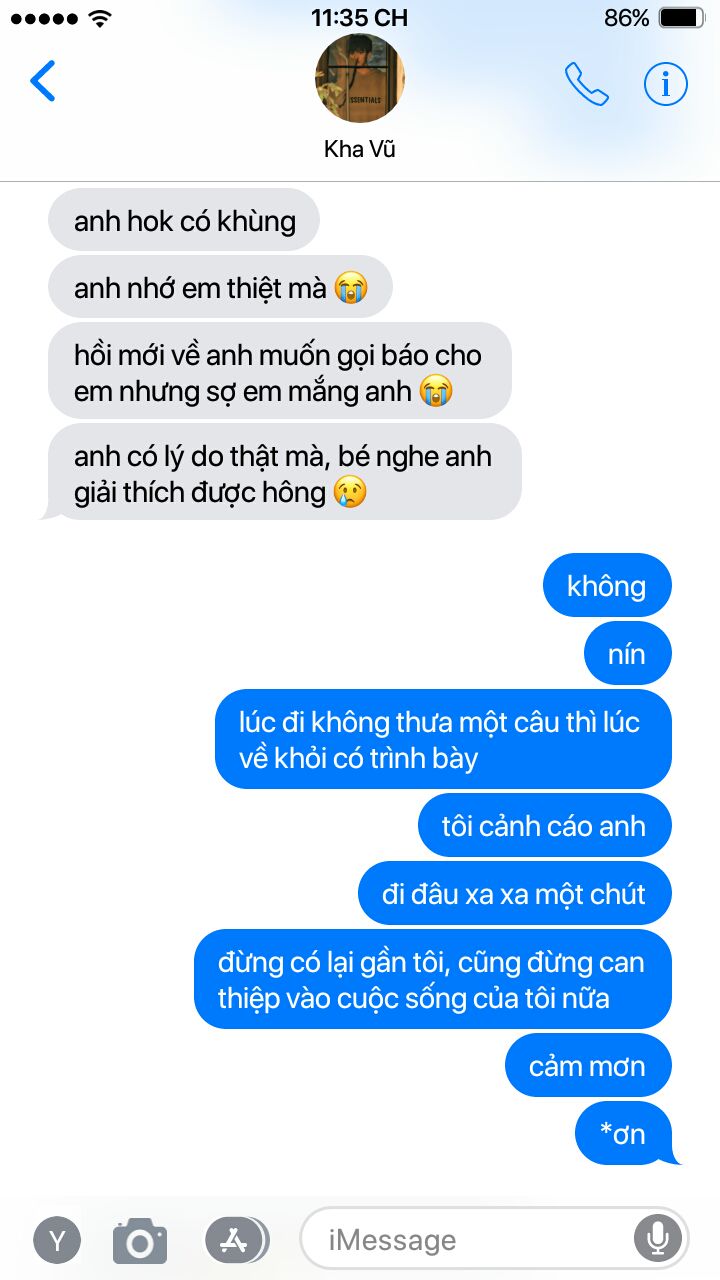Tap the contact name Kha Vũ
The image size is (720, 1280).
(360, 149)
